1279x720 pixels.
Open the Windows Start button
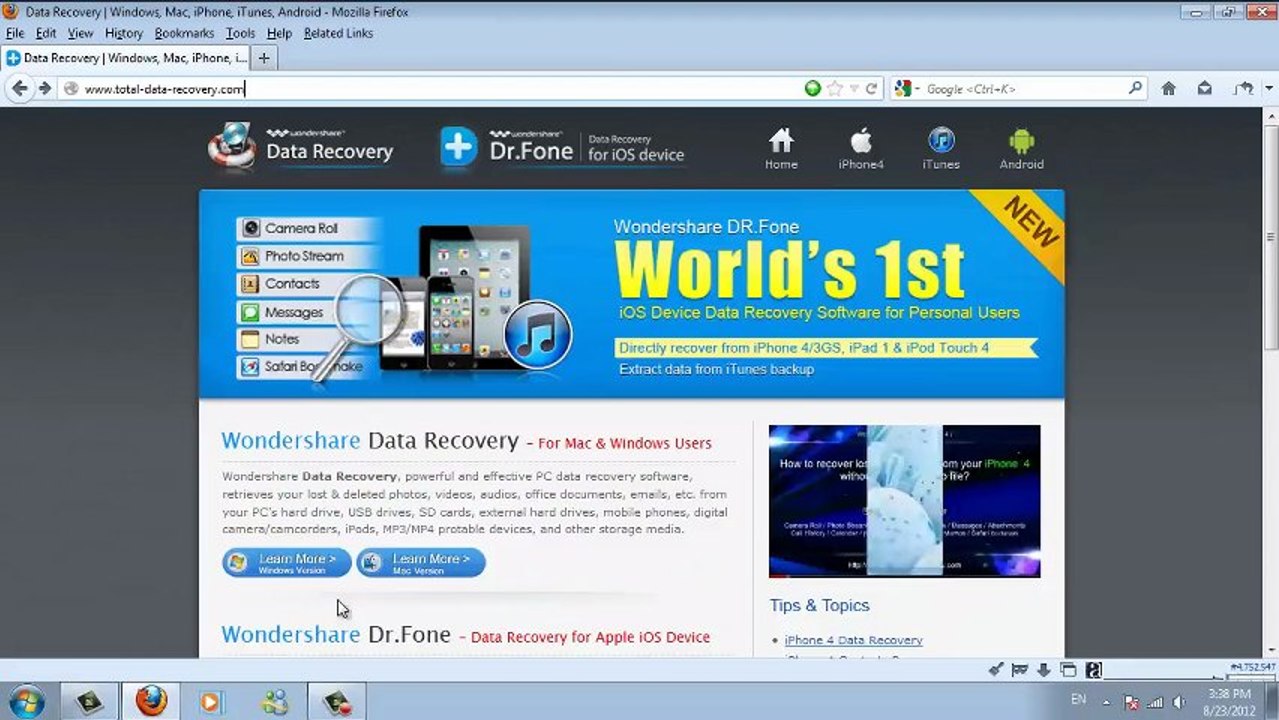pyautogui.click(x=27, y=701)
